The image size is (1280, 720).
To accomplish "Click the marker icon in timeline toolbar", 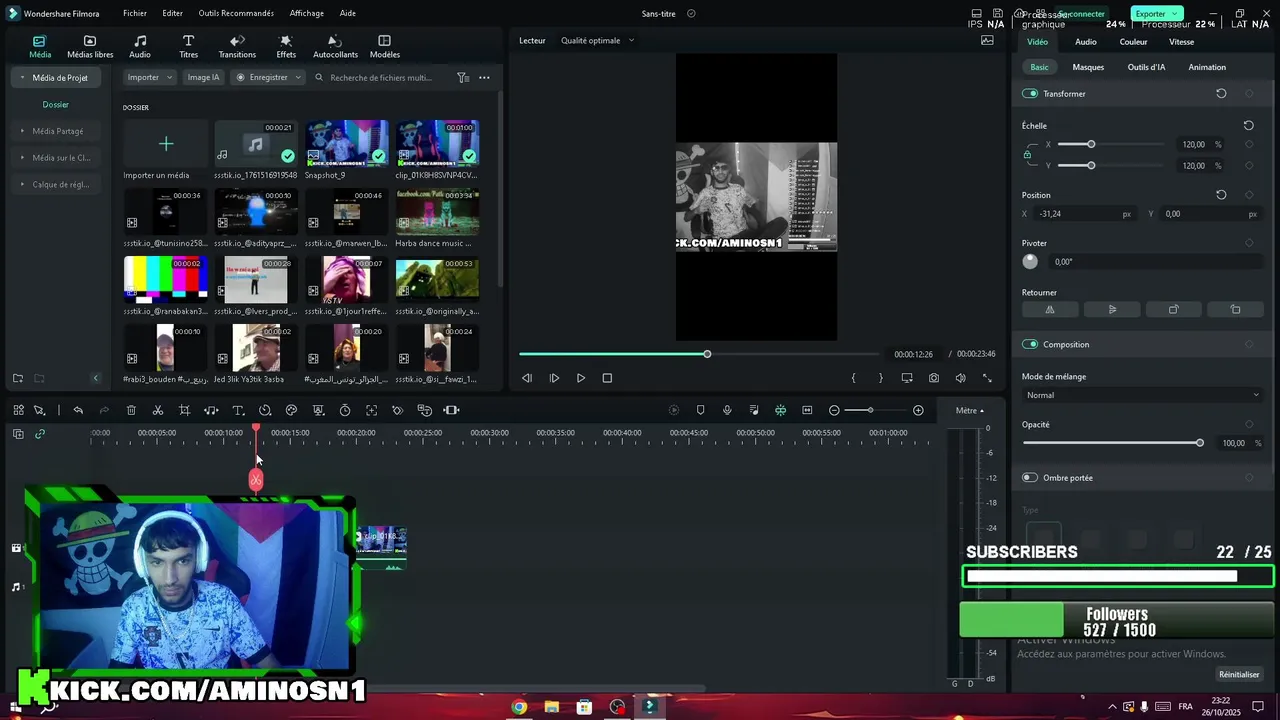I will 700,410.
